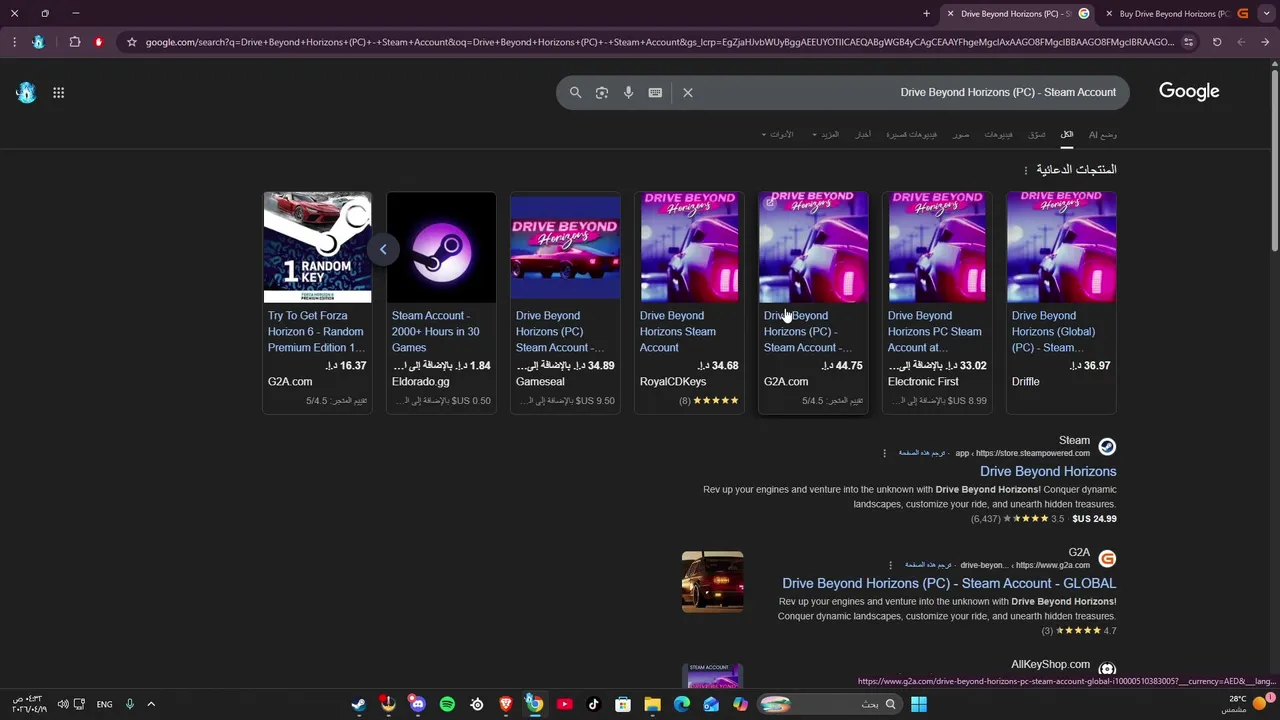Open a new browser tab with plus
Screen dimensions: 1280x720
[926, 14]
